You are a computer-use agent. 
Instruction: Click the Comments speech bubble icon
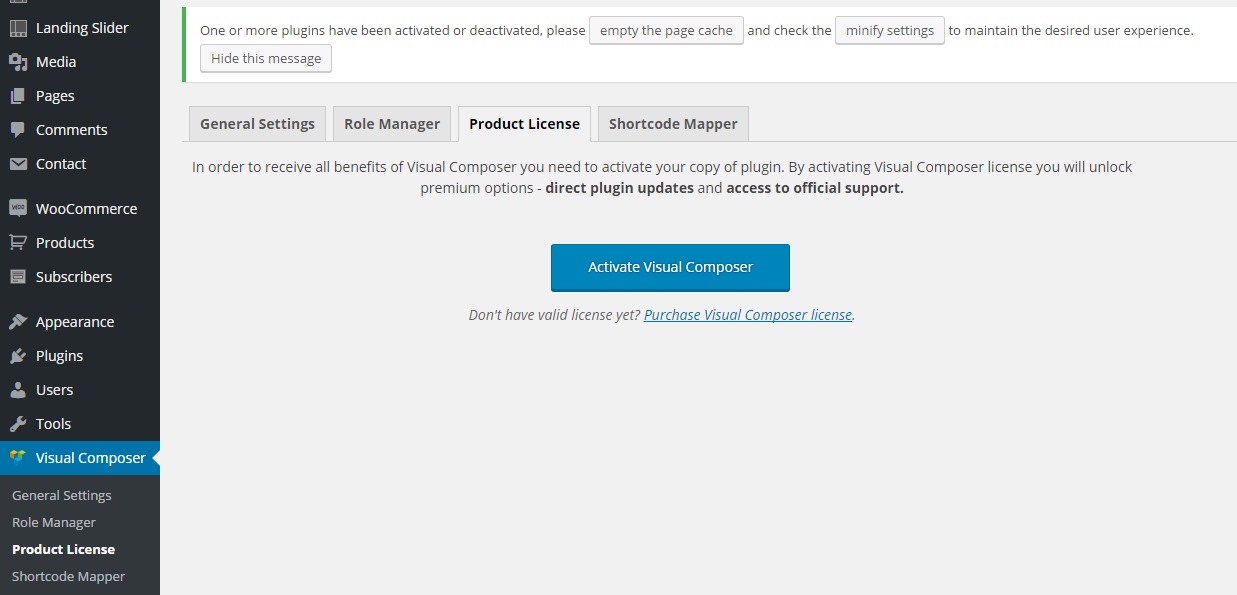[17, 130]
